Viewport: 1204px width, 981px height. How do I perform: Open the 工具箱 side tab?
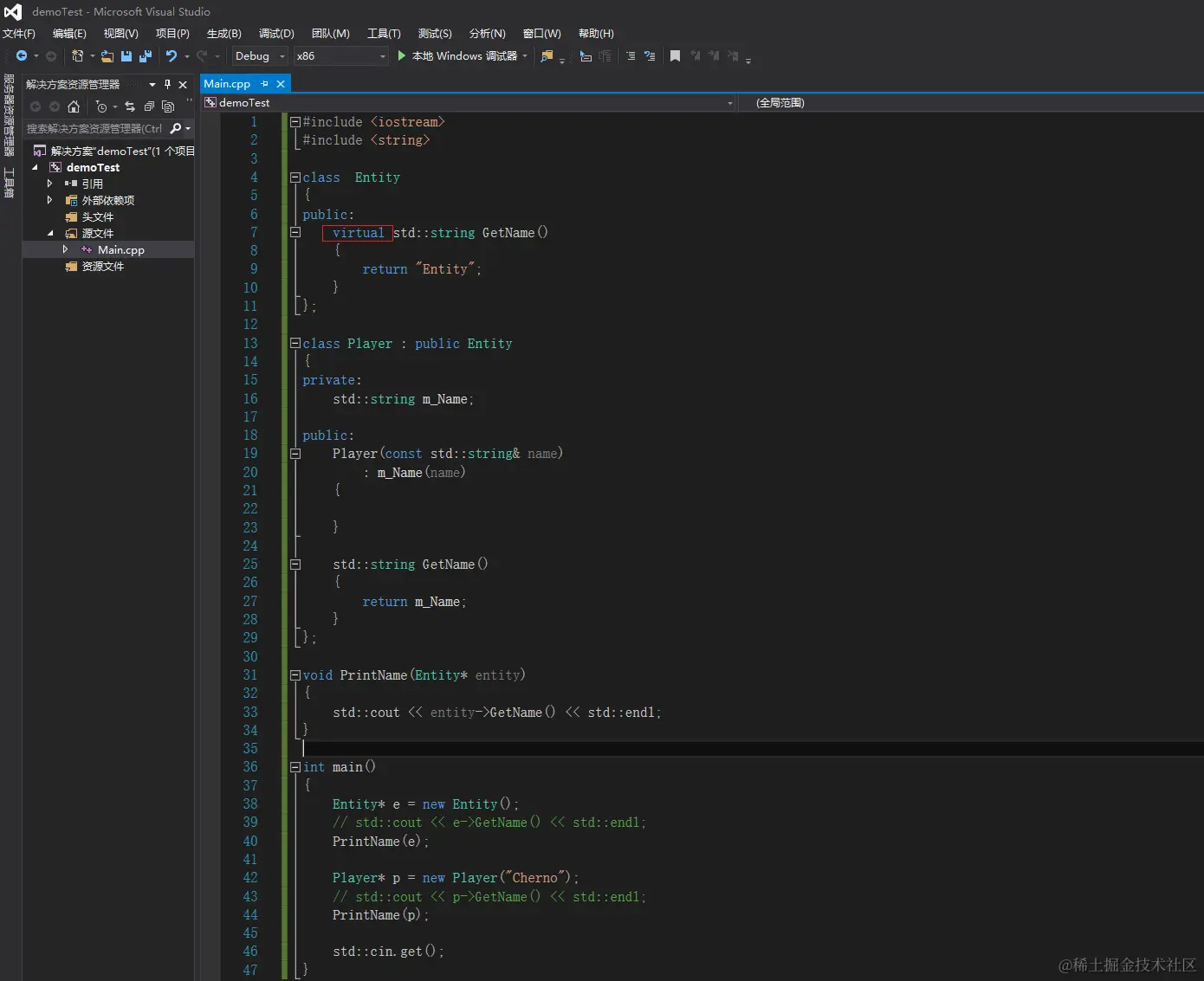(9, 183)
